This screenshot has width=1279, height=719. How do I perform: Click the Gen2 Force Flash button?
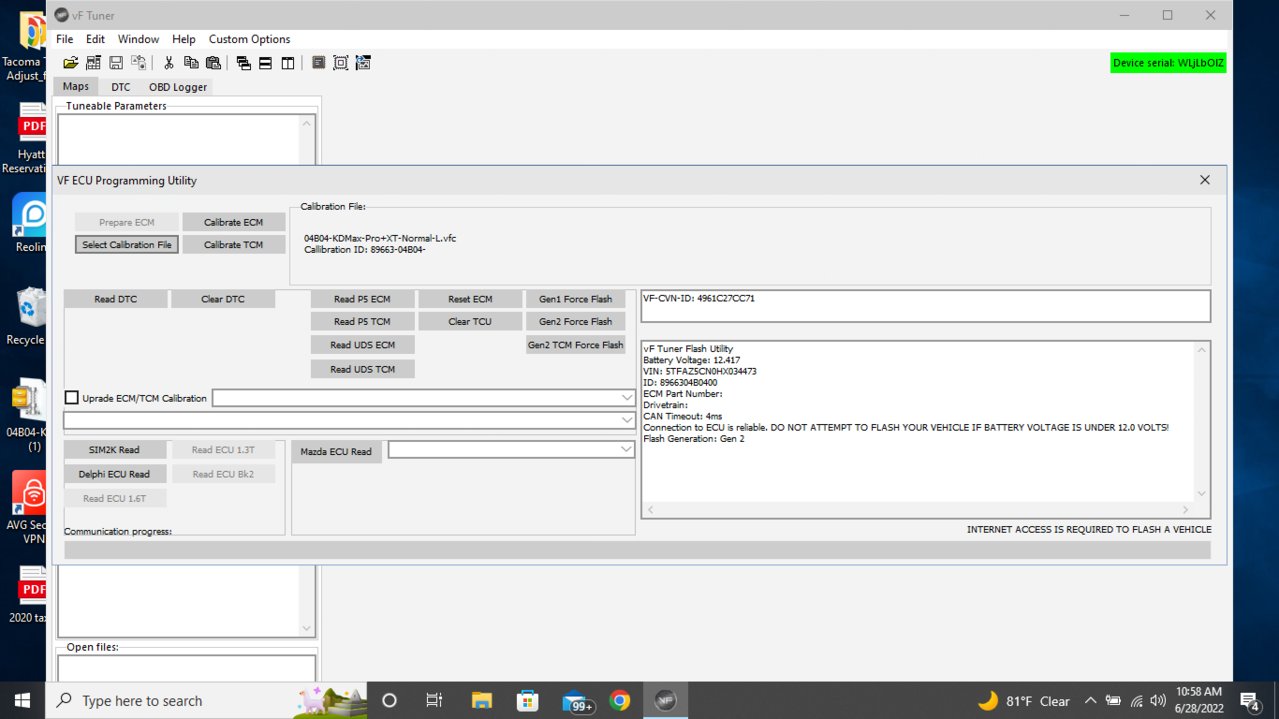pyautogui.click(x=576, y=322)
